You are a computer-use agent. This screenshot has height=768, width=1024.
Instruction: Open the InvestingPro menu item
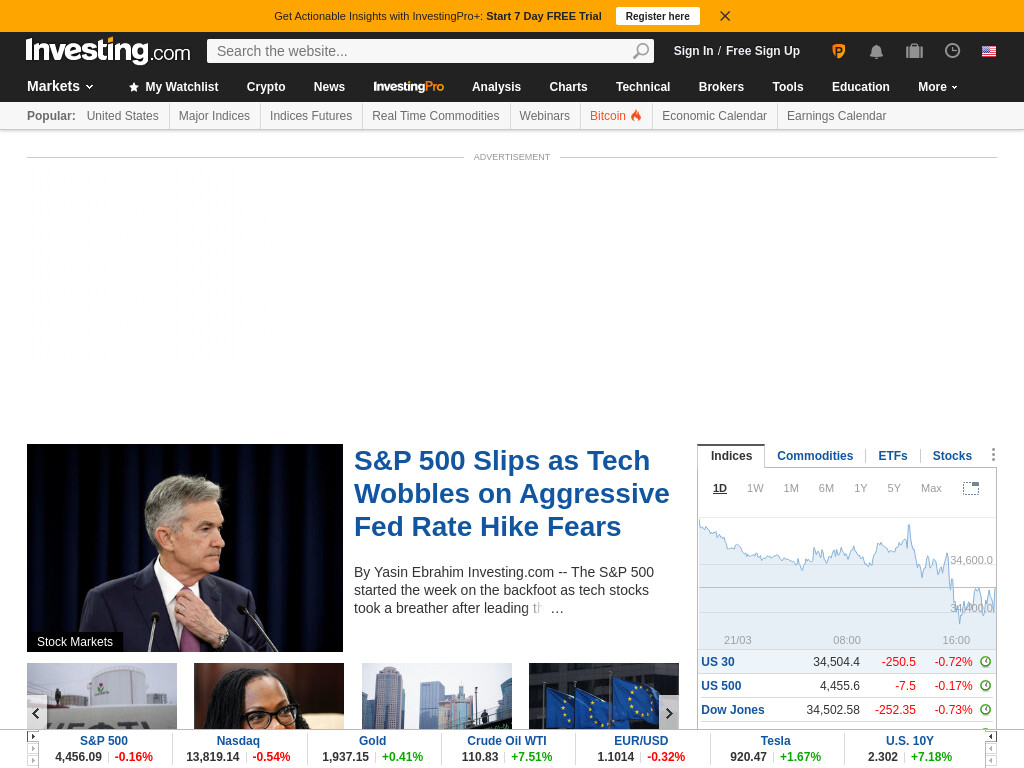click(x=409, y=87)
